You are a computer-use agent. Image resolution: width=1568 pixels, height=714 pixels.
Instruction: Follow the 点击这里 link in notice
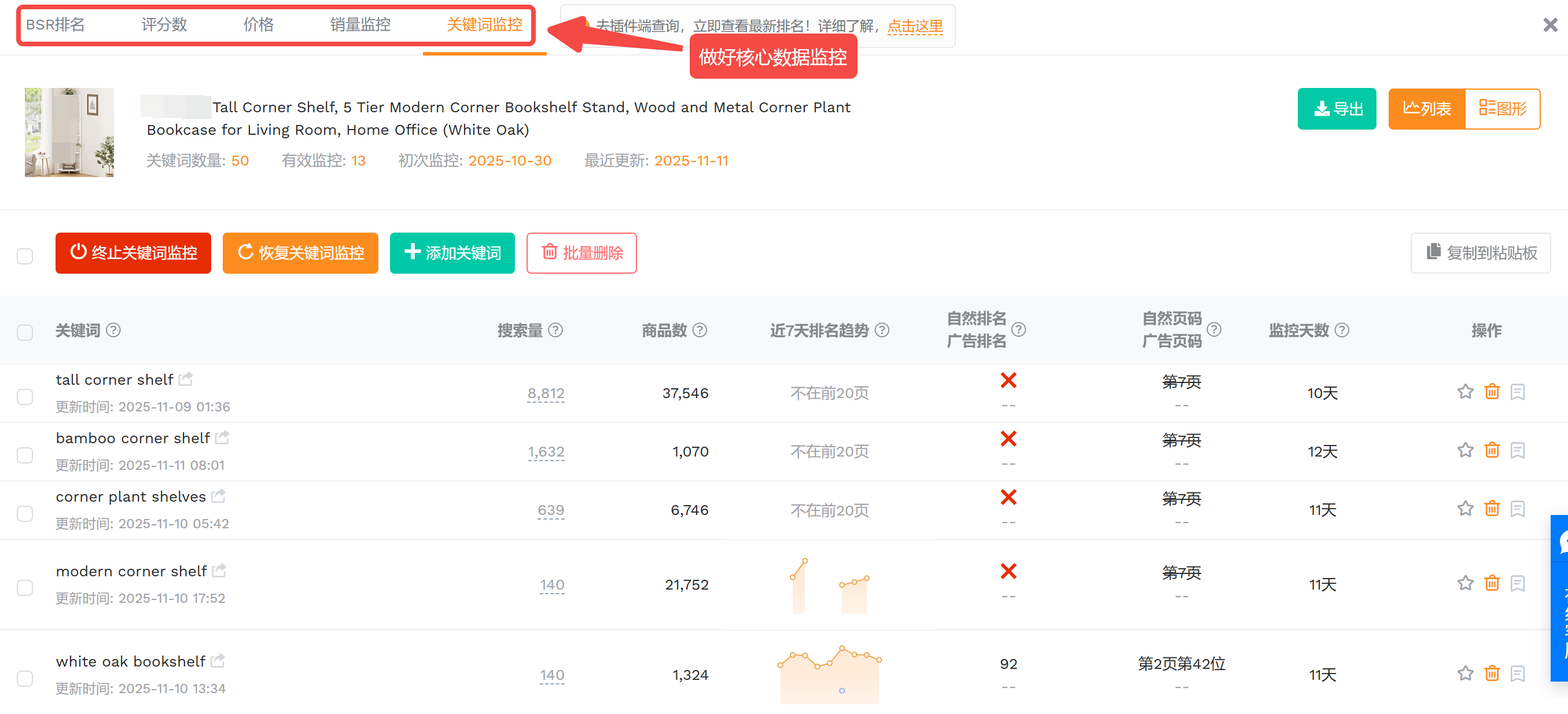pyautogui.click(x=914, y=26)
